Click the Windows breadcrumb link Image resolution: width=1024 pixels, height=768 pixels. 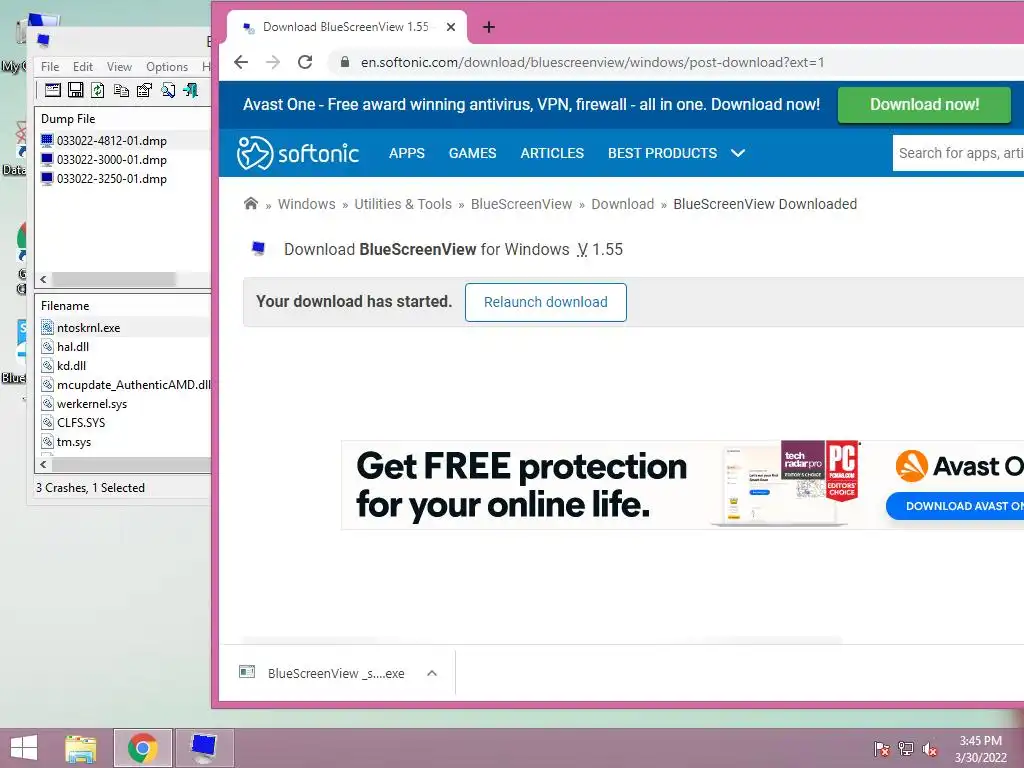click(306, 204)
